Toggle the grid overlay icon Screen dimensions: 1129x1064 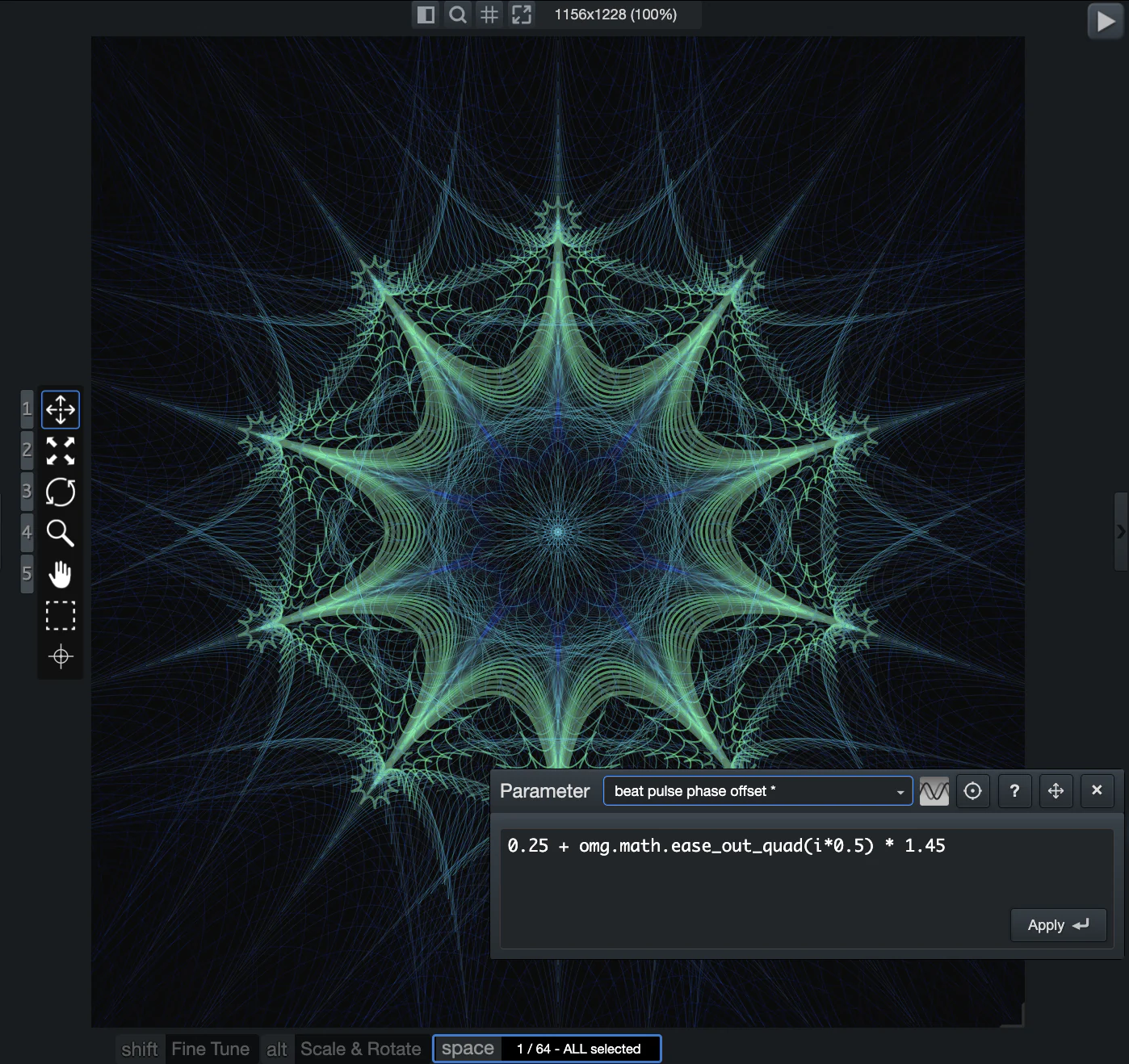tap(489, 15)
